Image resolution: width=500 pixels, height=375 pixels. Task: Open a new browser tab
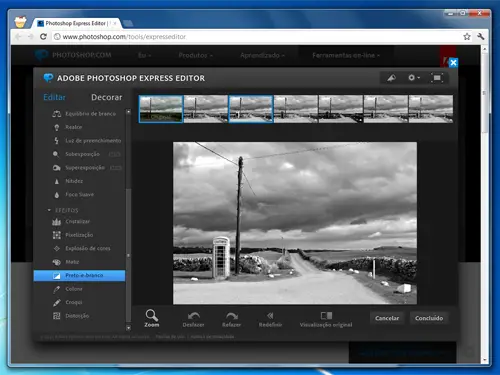pos(128,23)
